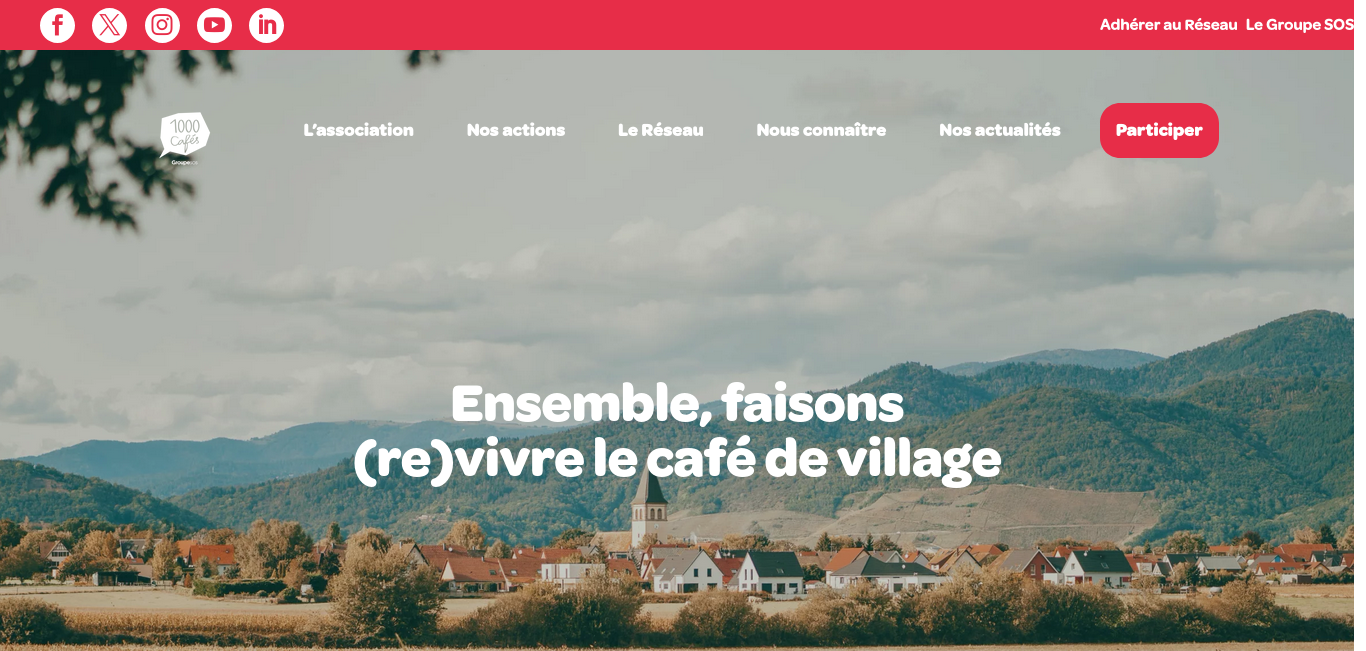This screenshot has height=651, width=1366.
Task: Open the Le Groupe SOS link
Action: (x=1300, y=25)
